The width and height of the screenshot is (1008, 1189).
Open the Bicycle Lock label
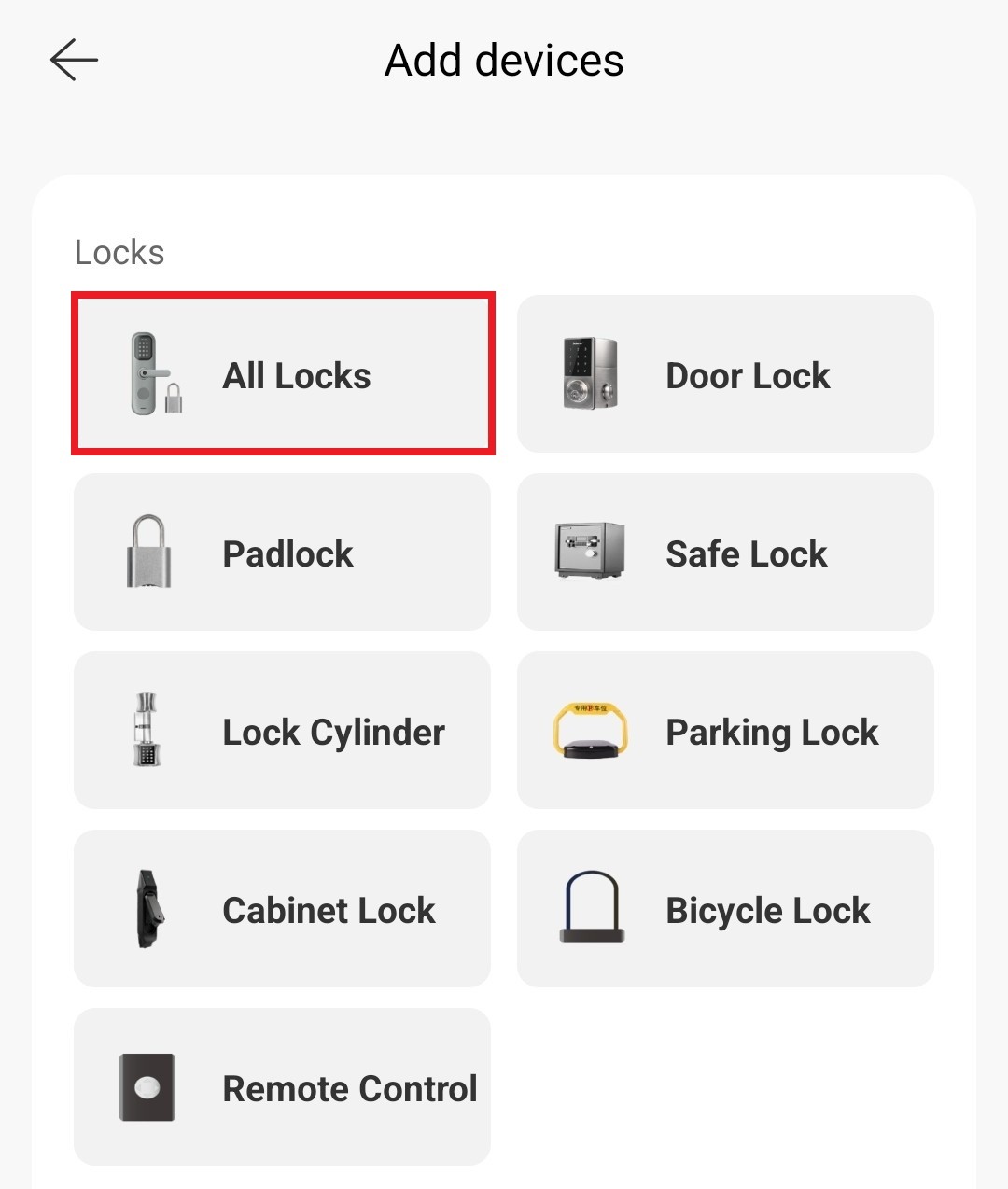[768, 912]
